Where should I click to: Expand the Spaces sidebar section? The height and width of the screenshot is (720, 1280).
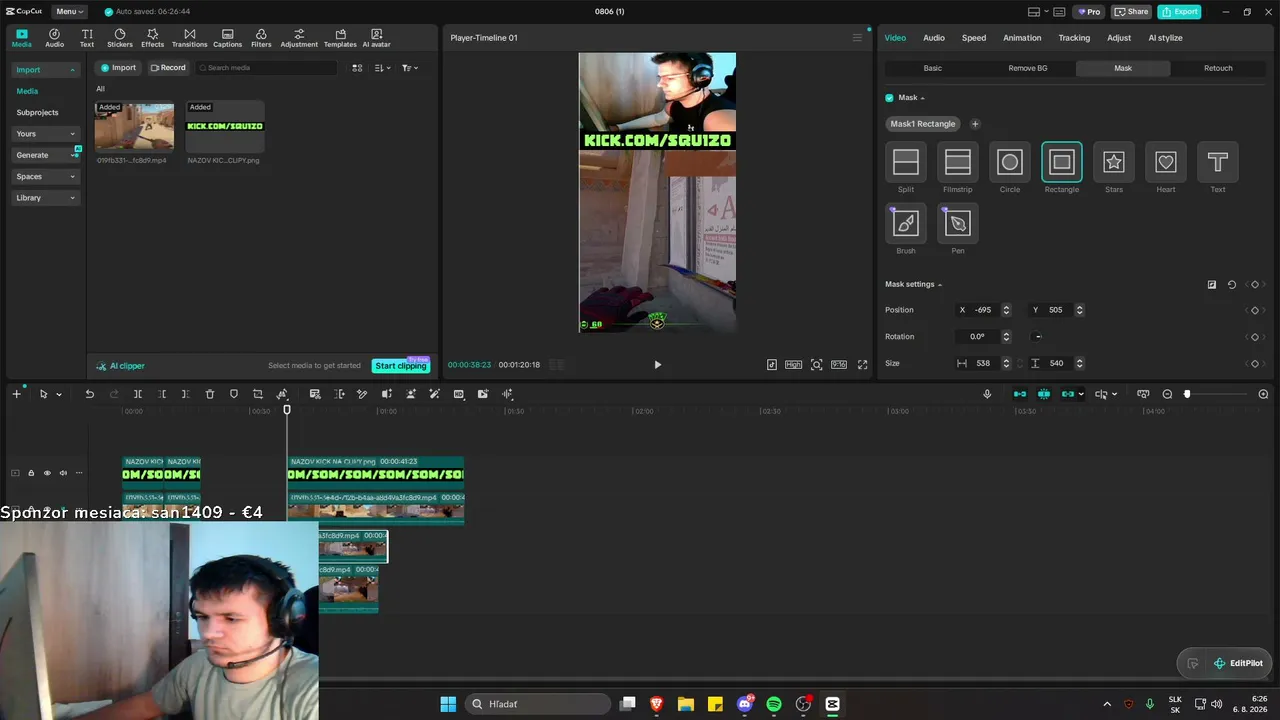click(x=46, y=177)
